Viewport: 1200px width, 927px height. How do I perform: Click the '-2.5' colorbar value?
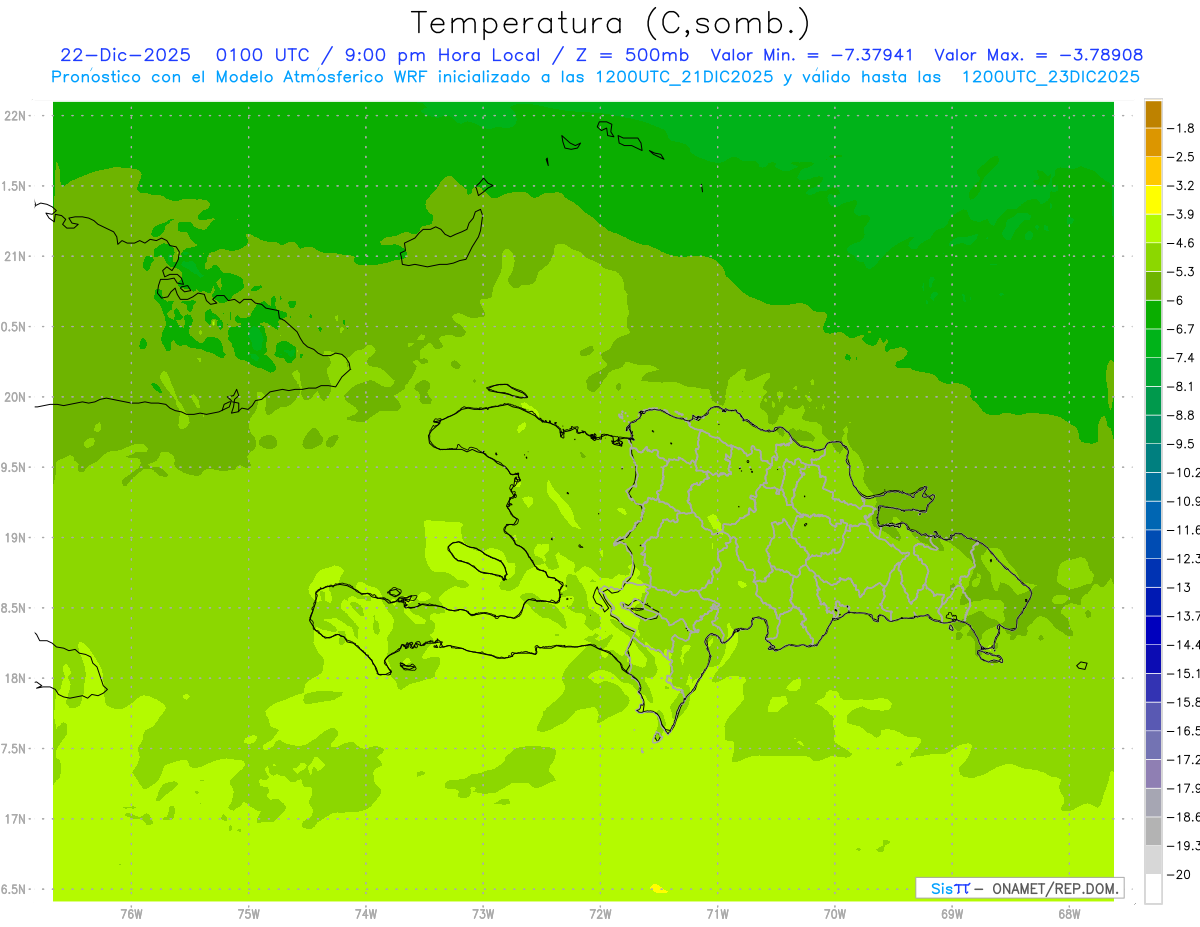point(1181,157)
